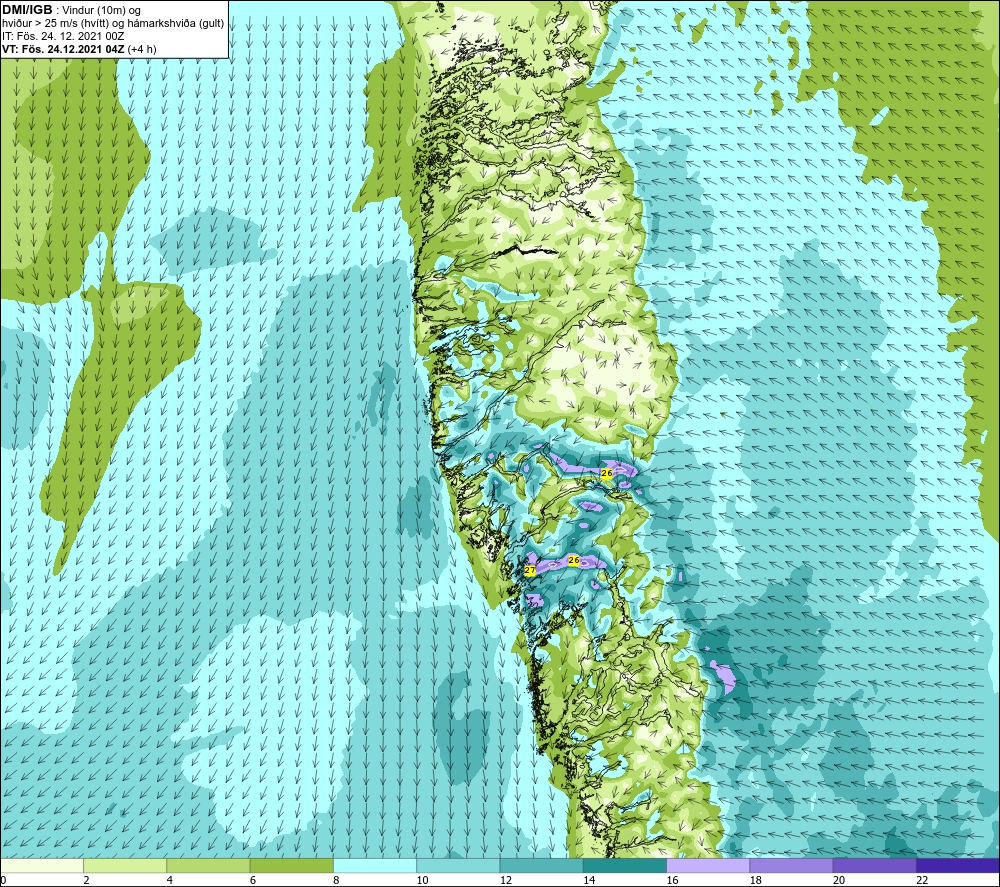1000x887 pixels.
Task: Click the '(+4 h)' forecast offset text
Action: 142,49
